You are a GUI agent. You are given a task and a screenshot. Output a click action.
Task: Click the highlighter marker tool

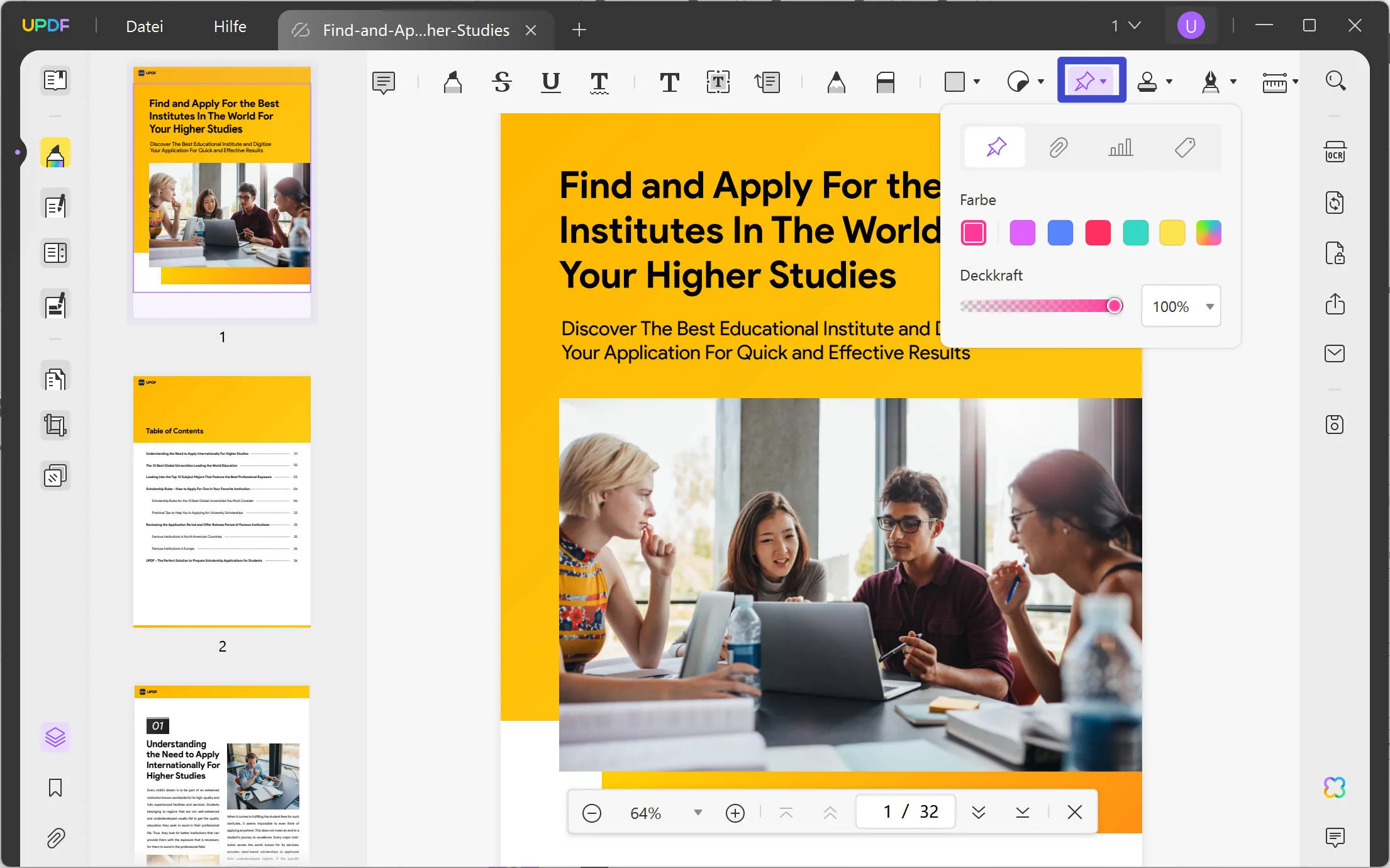[x=452, y=82]
